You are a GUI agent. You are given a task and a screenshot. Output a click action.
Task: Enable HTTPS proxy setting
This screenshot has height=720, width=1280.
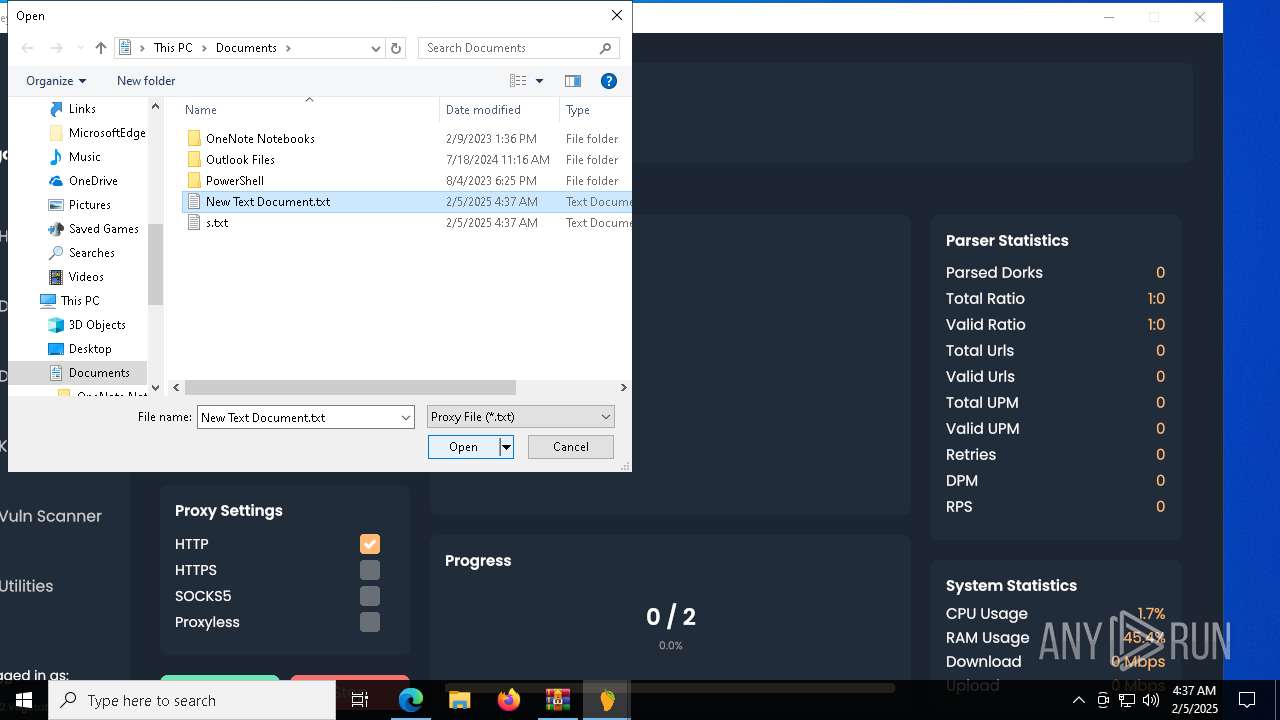tap(370, 570)
